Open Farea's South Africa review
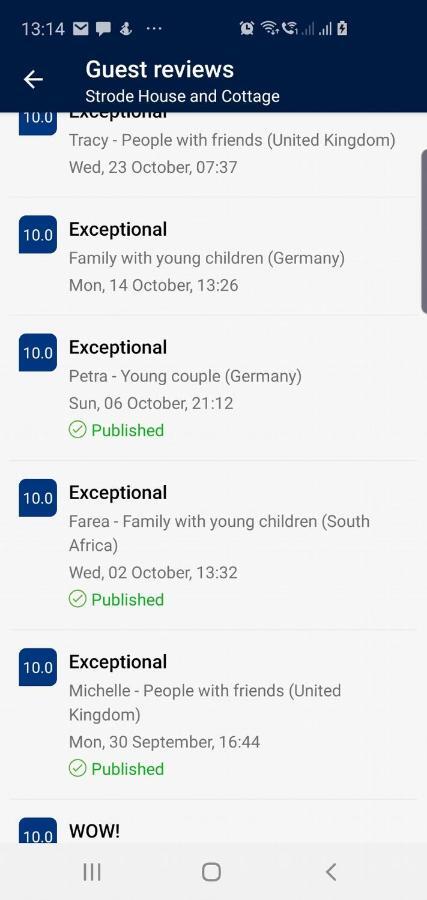The image size is (427, 900). [x=214, y=545]
